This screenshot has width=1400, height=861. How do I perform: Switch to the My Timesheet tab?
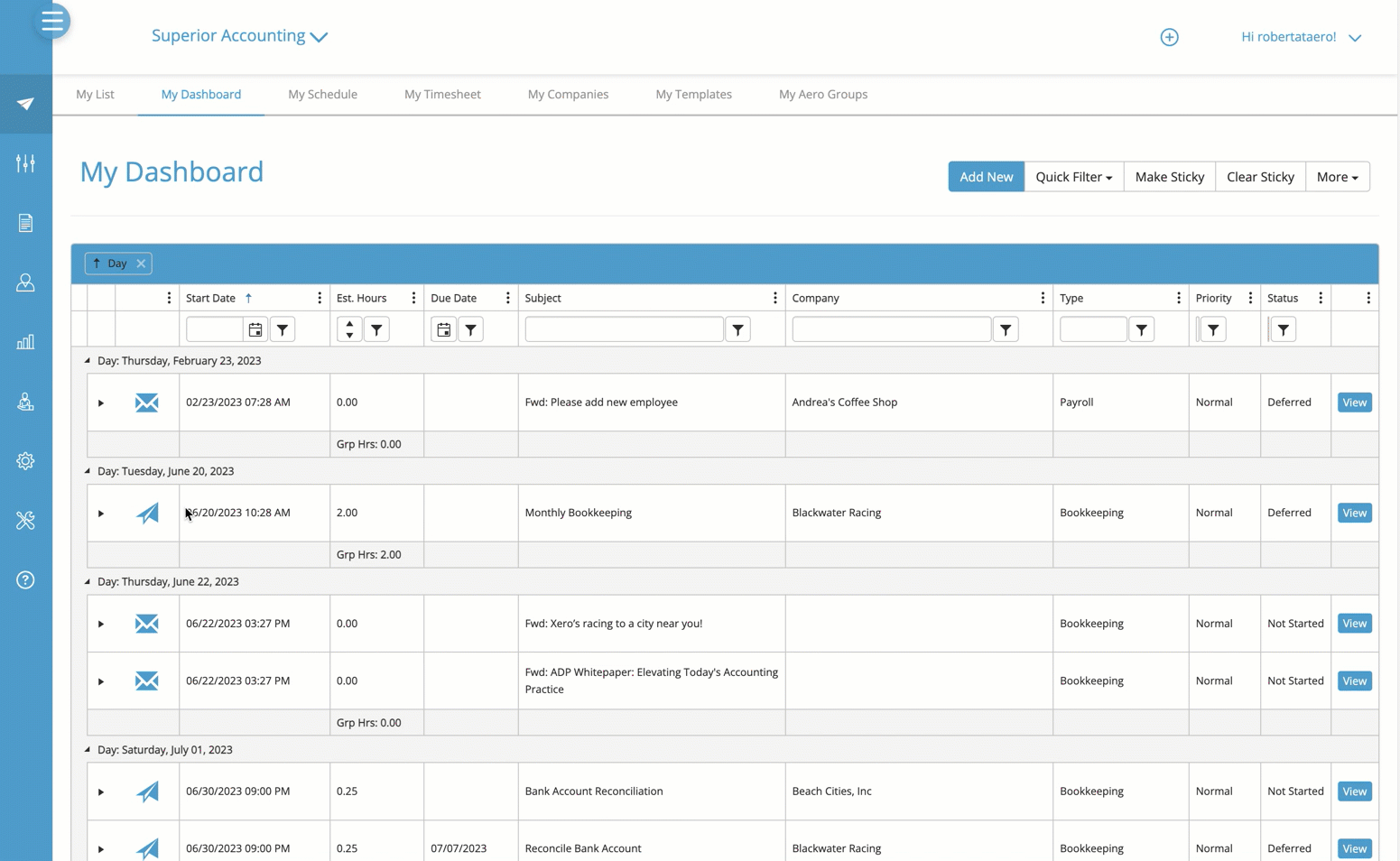point(442,94)
